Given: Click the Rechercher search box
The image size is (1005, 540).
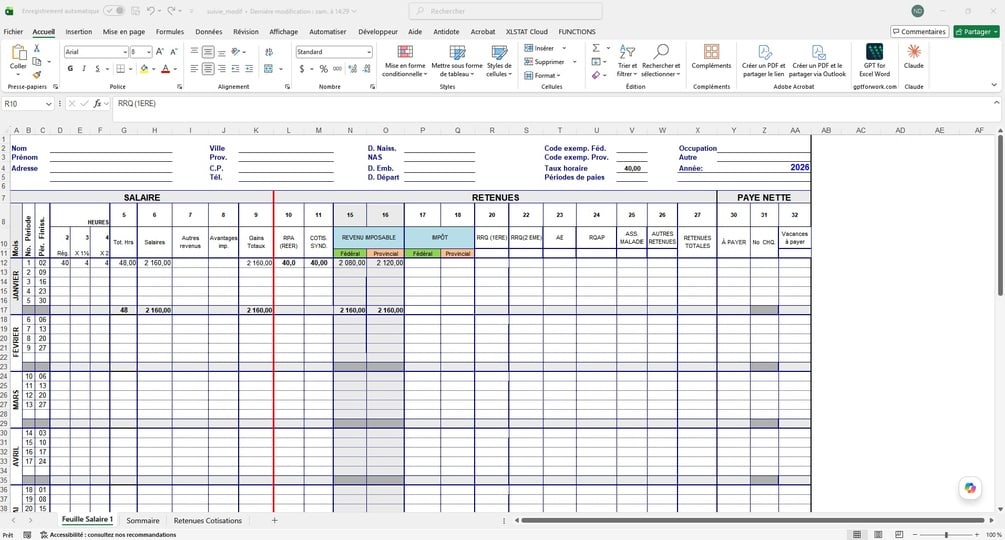Looking at the screenshot, I should coord(506,11).
